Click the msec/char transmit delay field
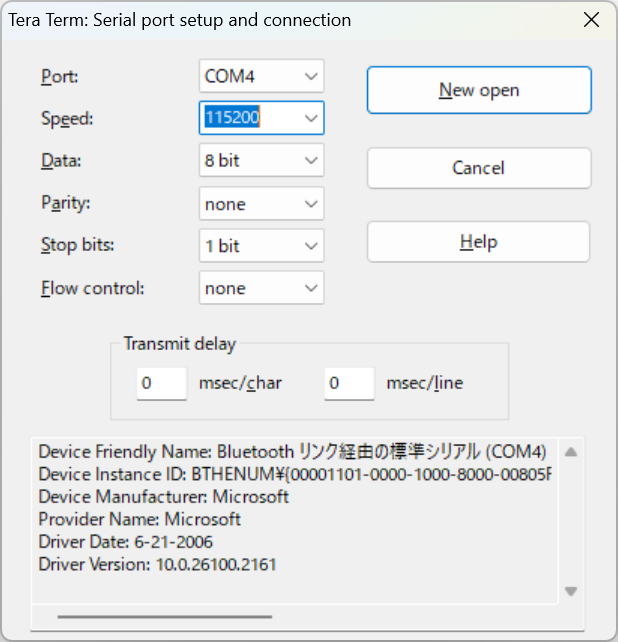Viewport: 618px width, 642px height. 161,383
